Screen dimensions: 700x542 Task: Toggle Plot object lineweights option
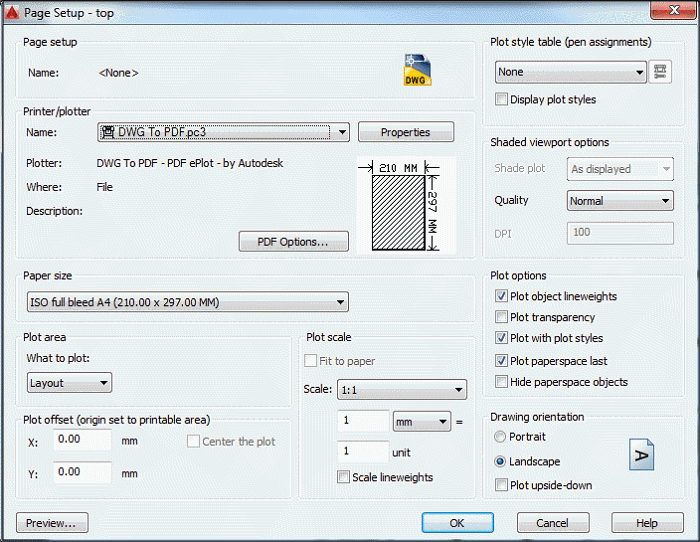click(502, 296)
